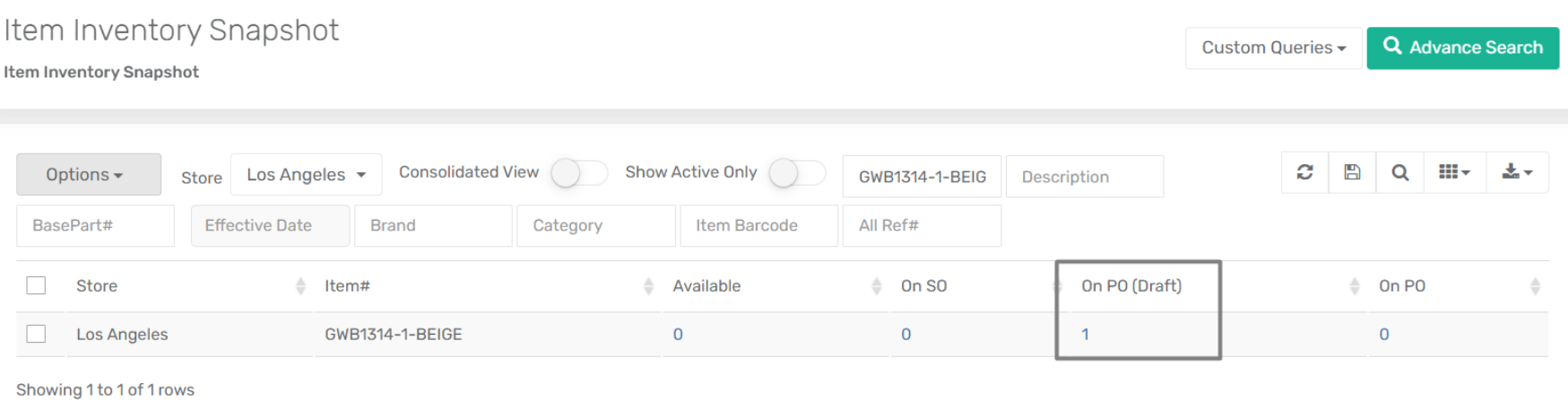Click the Available quantity 0 link
1568x411 pixels.
(678, 335)
